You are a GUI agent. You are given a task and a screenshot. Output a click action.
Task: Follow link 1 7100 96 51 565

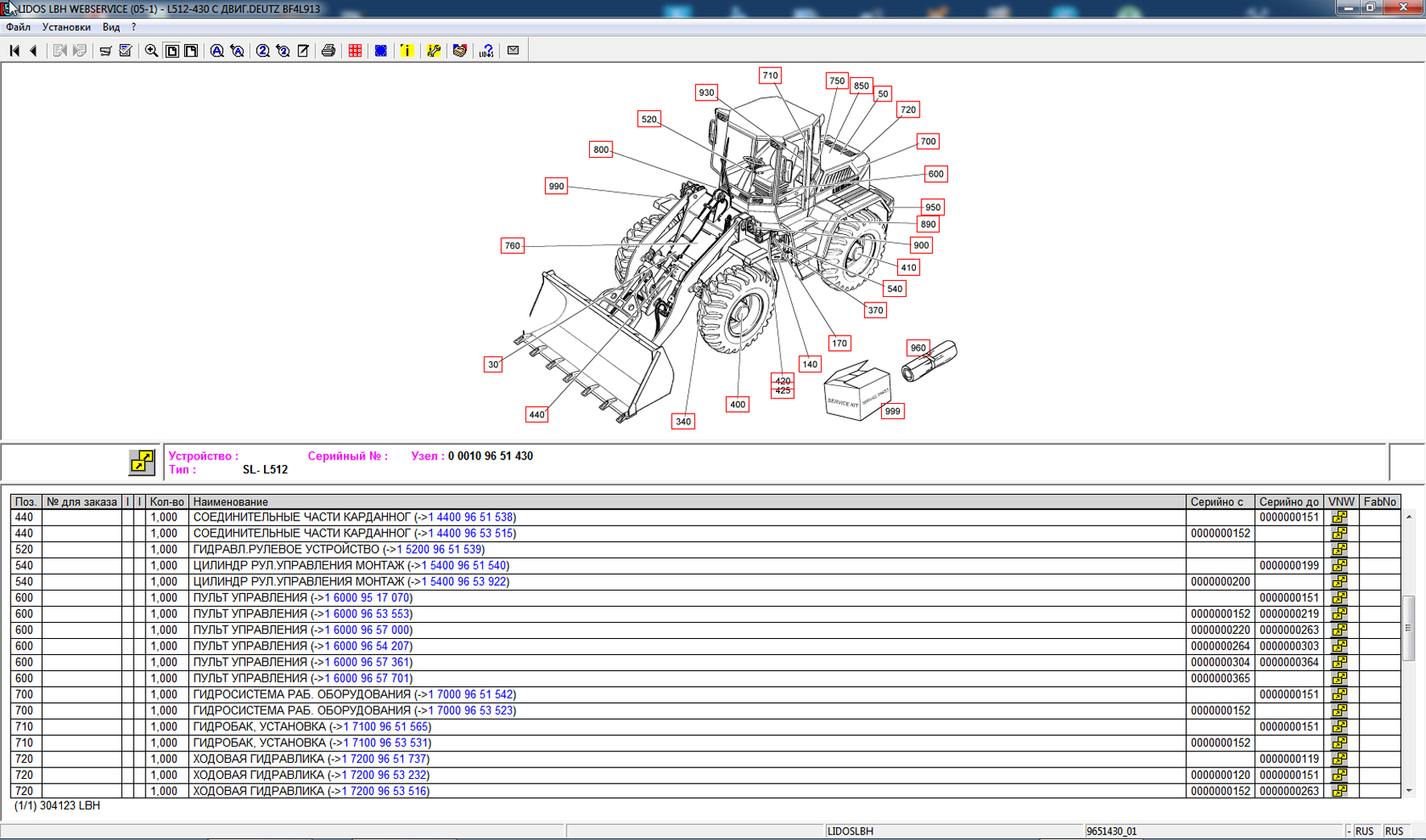(385, 727)
